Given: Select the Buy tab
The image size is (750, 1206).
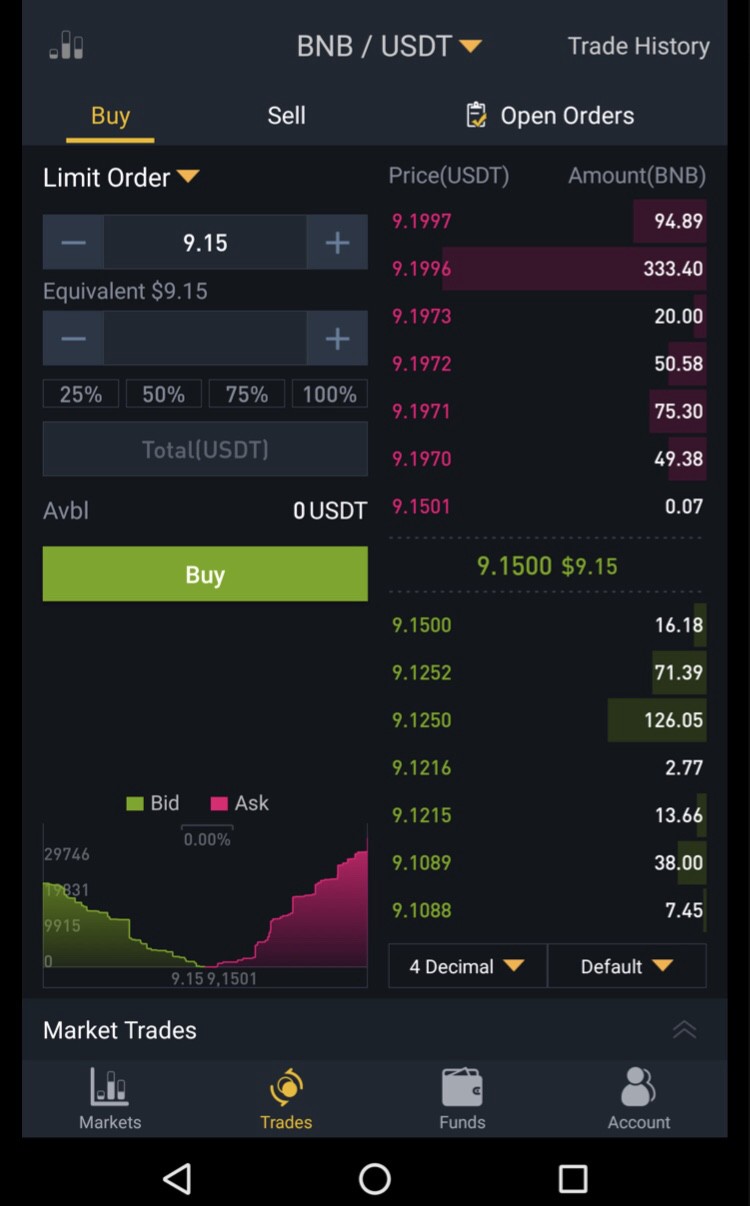Looking at the screenshot, I should coord(110,115).
